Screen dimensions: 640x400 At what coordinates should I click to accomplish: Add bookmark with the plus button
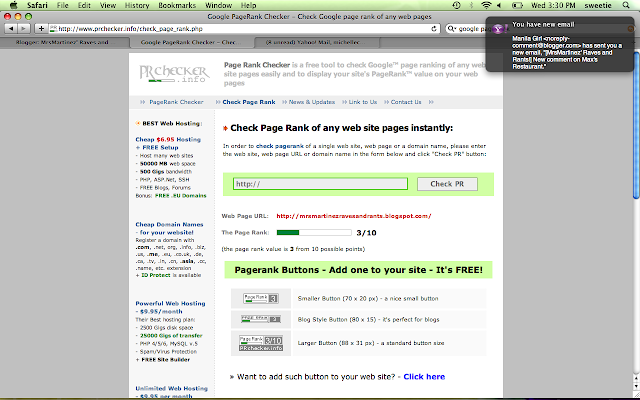pos(41,29)
